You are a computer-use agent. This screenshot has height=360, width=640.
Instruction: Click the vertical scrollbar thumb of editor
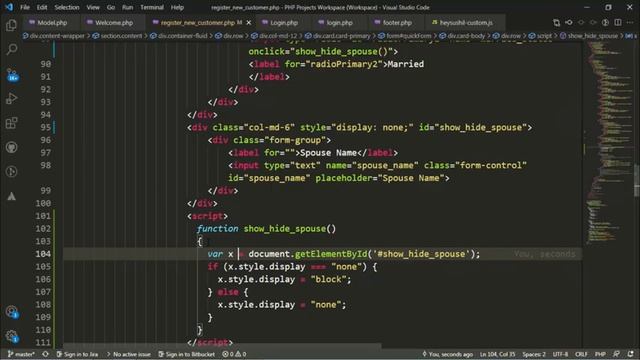click(637, 180)
